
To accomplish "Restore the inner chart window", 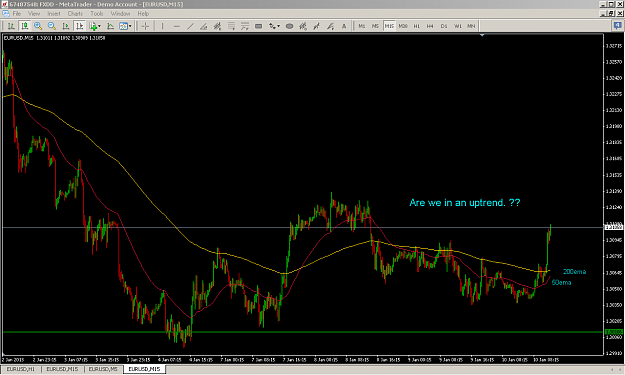I will (x=612, y=14).
